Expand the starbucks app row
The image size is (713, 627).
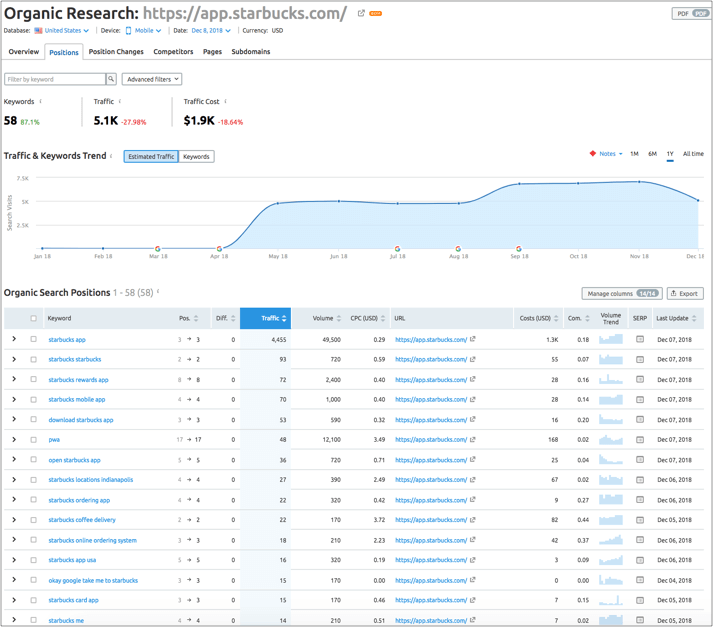click(x=14, y=339)
